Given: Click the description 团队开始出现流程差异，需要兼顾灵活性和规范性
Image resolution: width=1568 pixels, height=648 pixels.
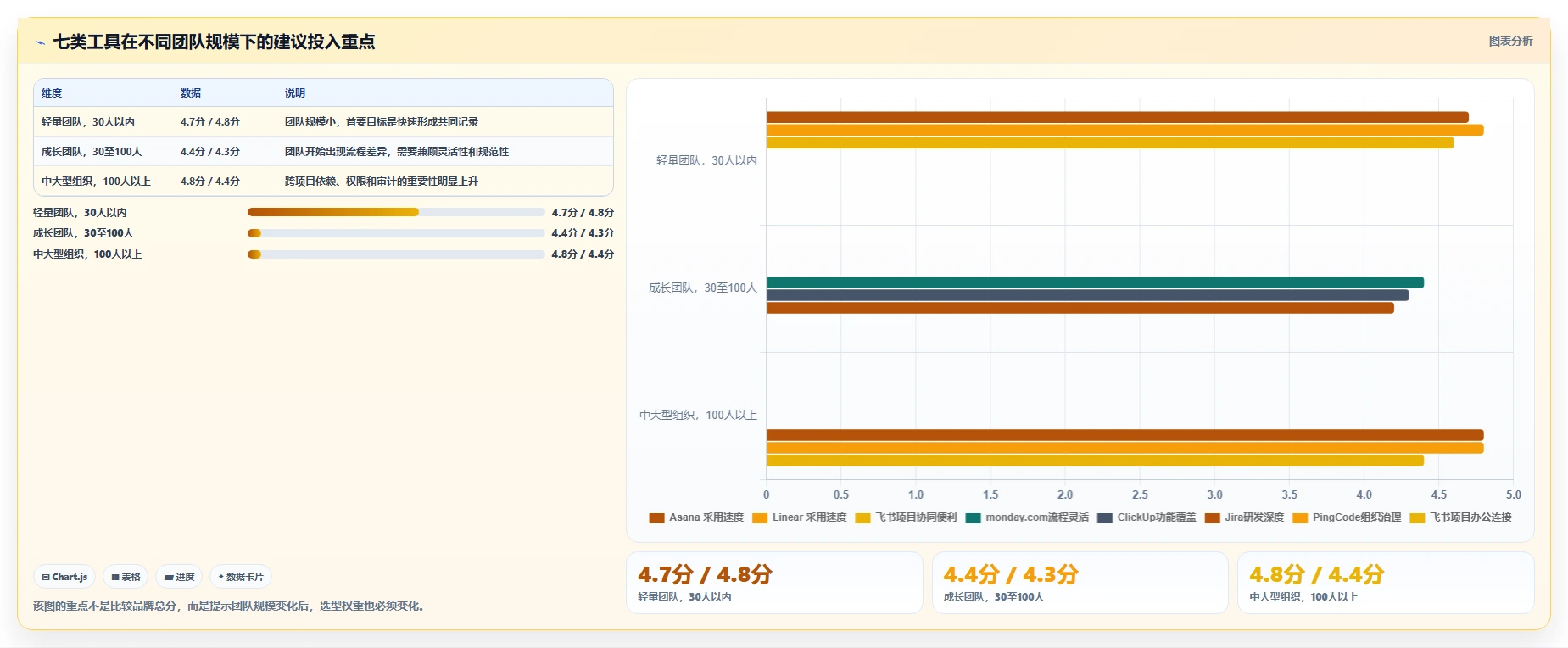Looking at the screenshot, I should tap(397, 152).
